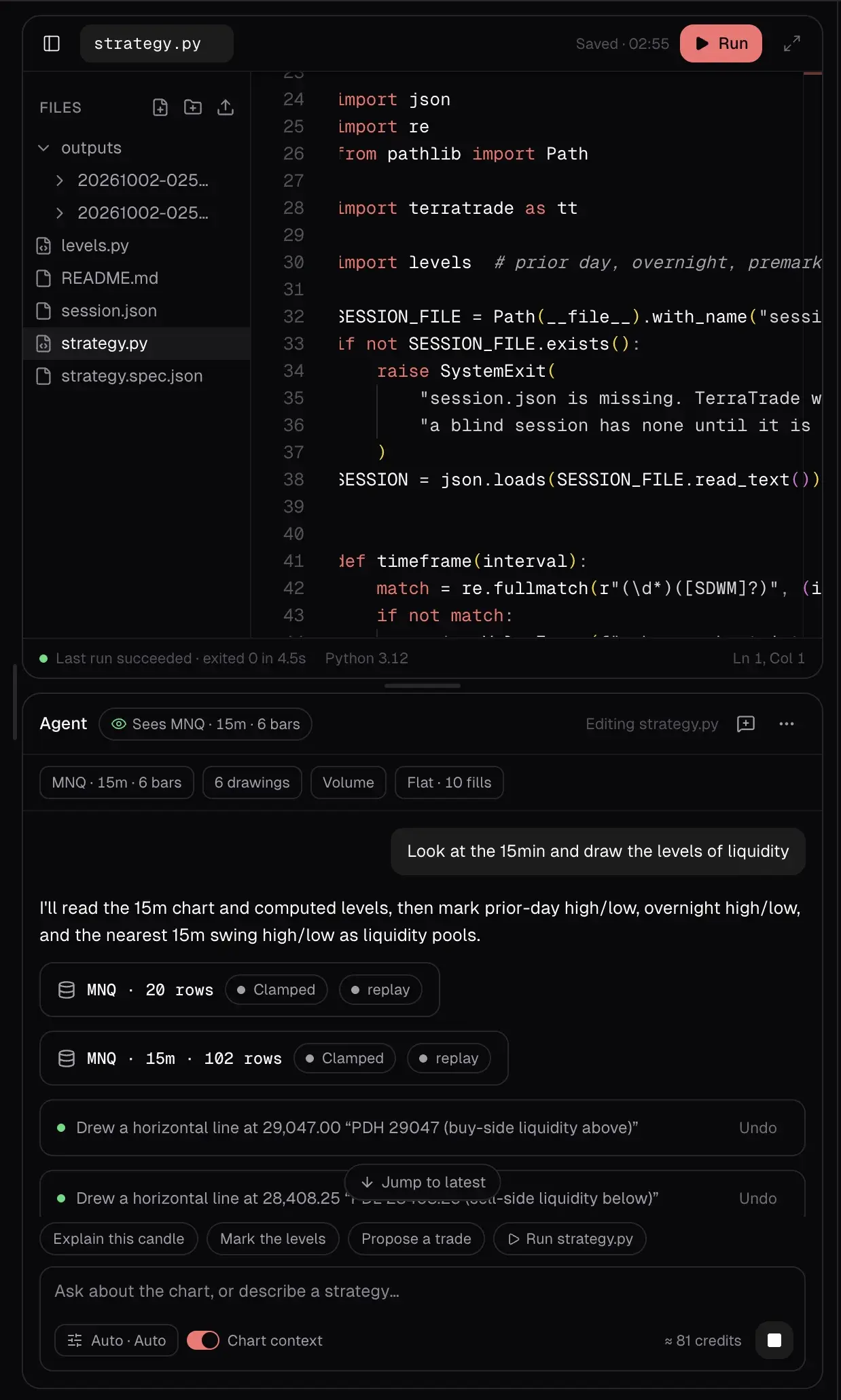Undo the 28,408.25 horizontal line
841x1400 pixels.
click(x=757, y=1198)
